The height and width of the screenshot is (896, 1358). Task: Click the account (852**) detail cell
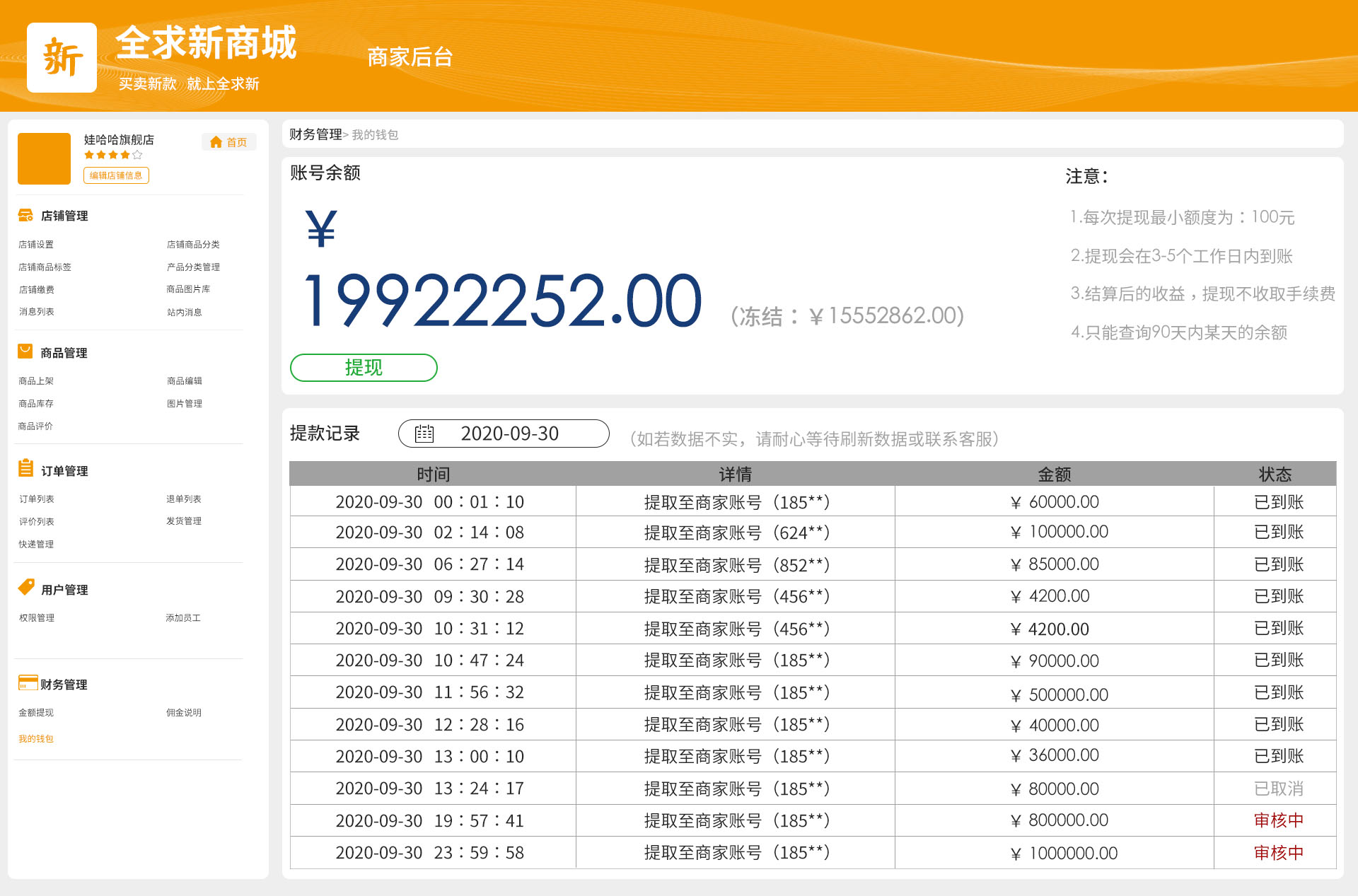(x=737, y=565)
